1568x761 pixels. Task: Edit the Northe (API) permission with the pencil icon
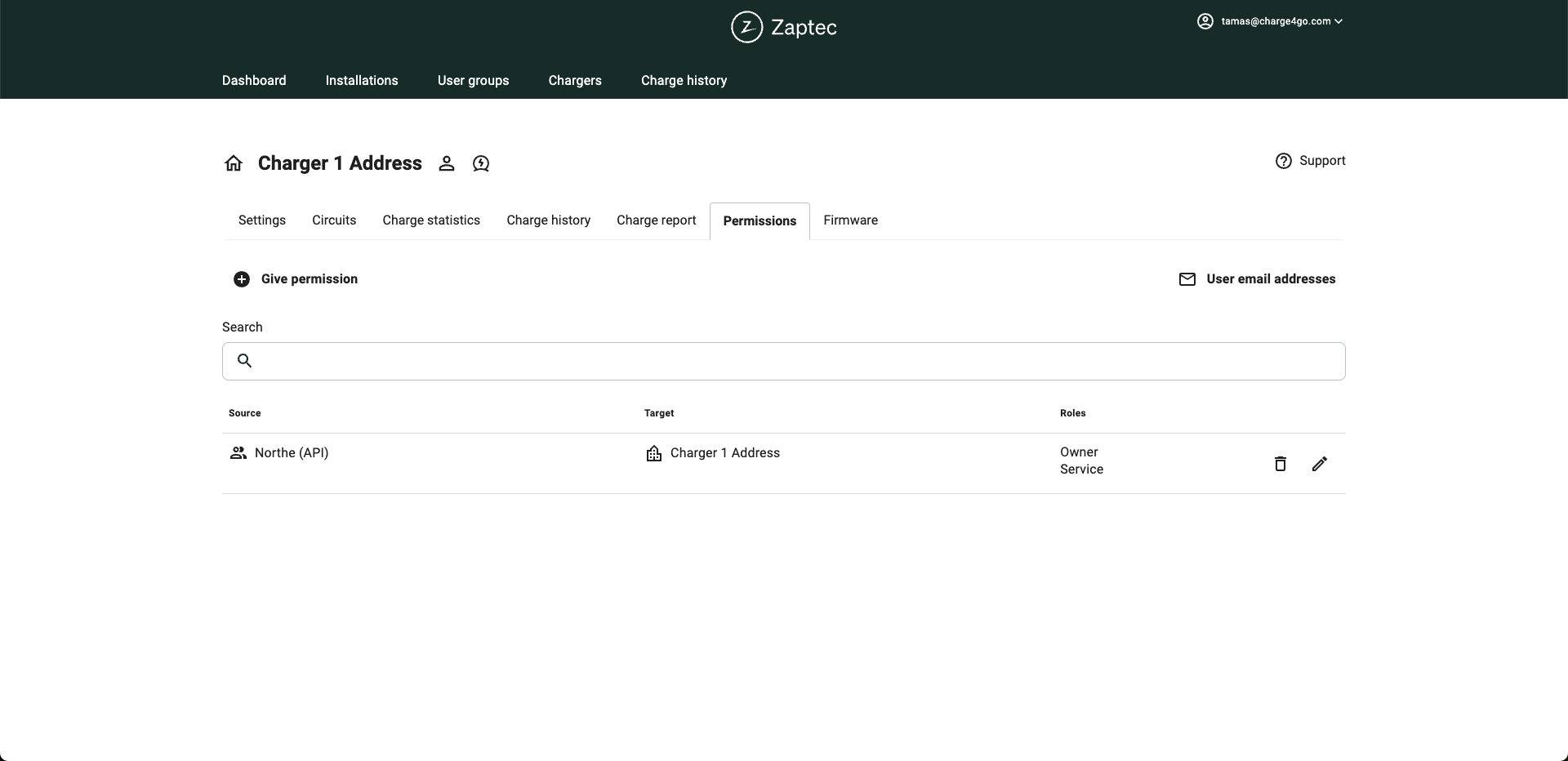(1320, 464)
